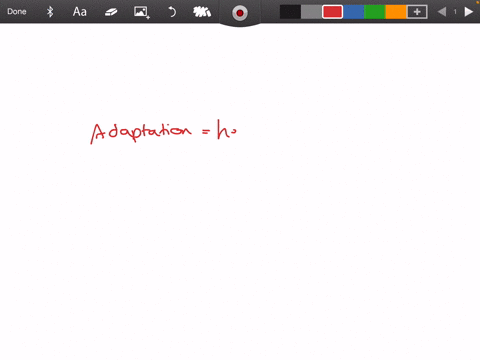Add a custom color with plus swatch

[417, 12]
